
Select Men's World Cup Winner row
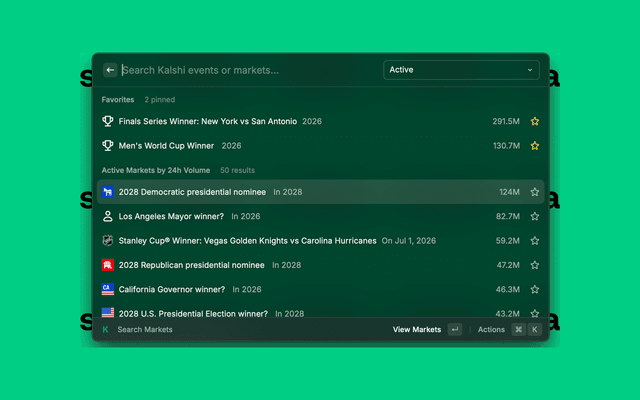point(321,146)
